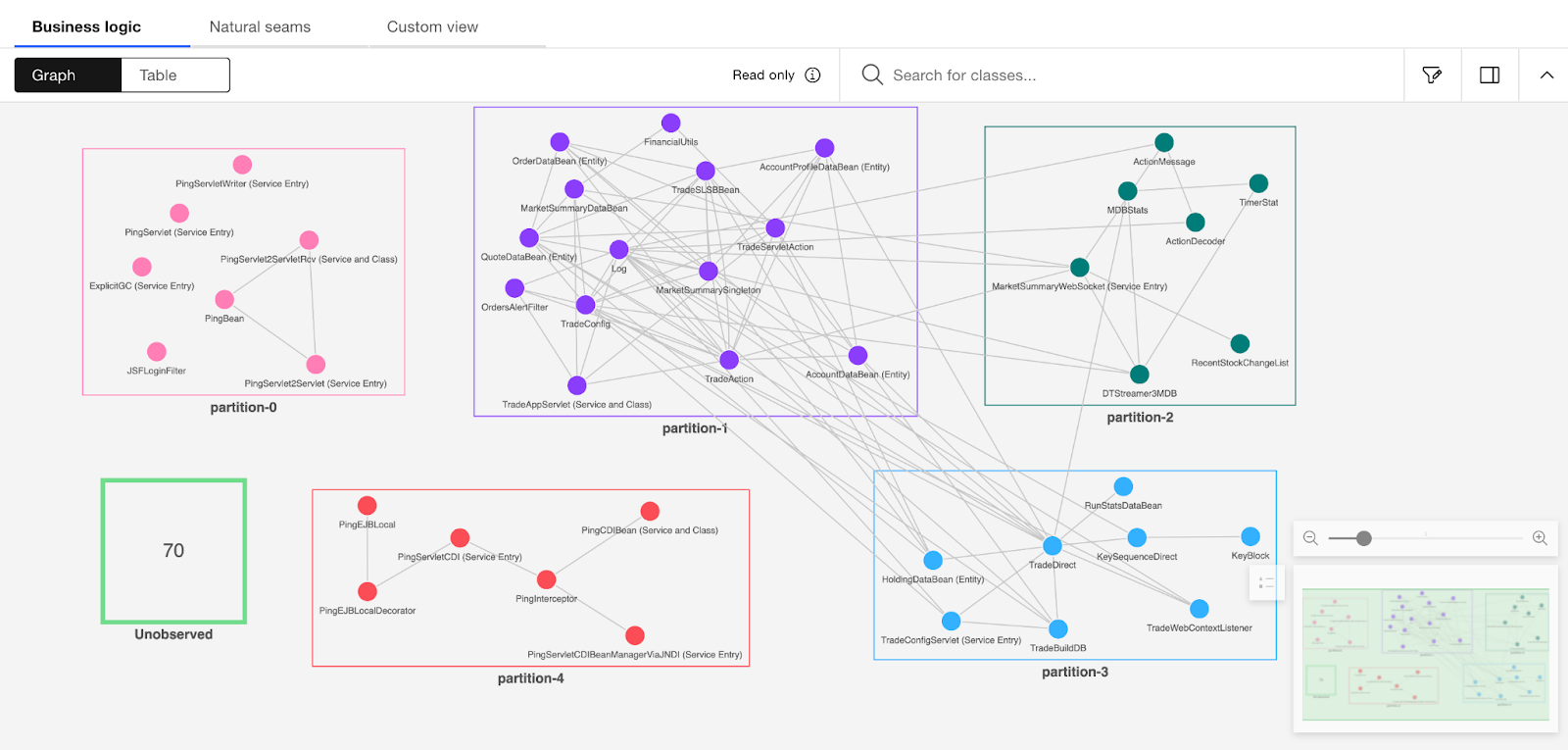Screen dimensions: 1568x750
Task: Open the filter icon in toolbar
Action: click(x=1432, y=75)
